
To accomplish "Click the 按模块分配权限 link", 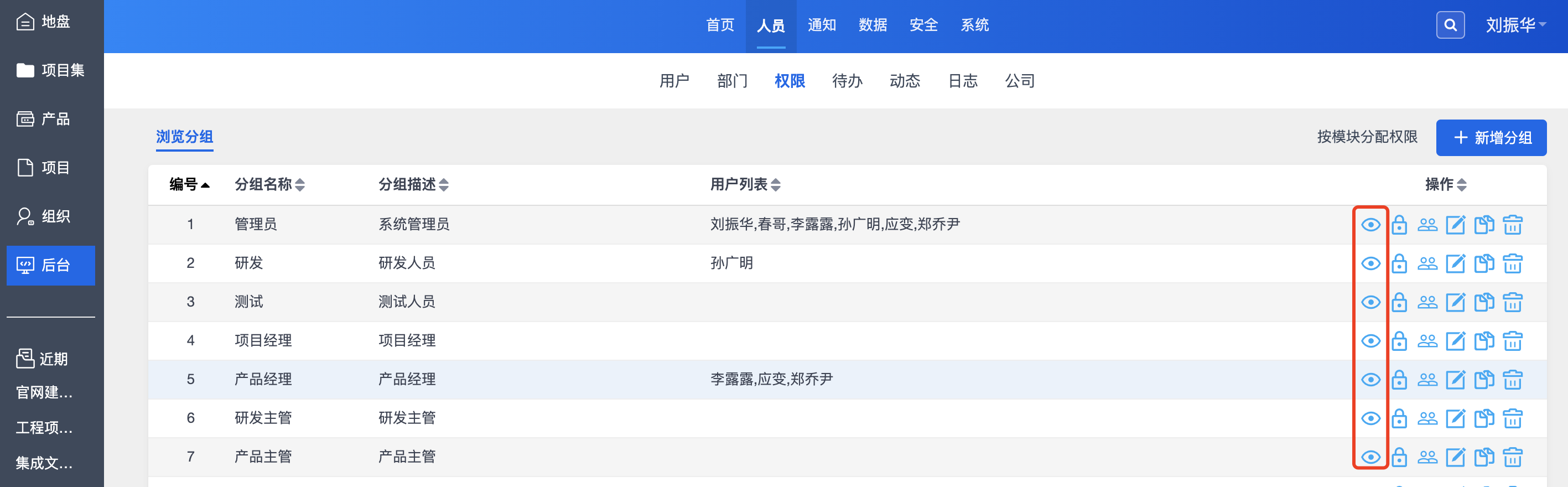I will (1367, 137).
